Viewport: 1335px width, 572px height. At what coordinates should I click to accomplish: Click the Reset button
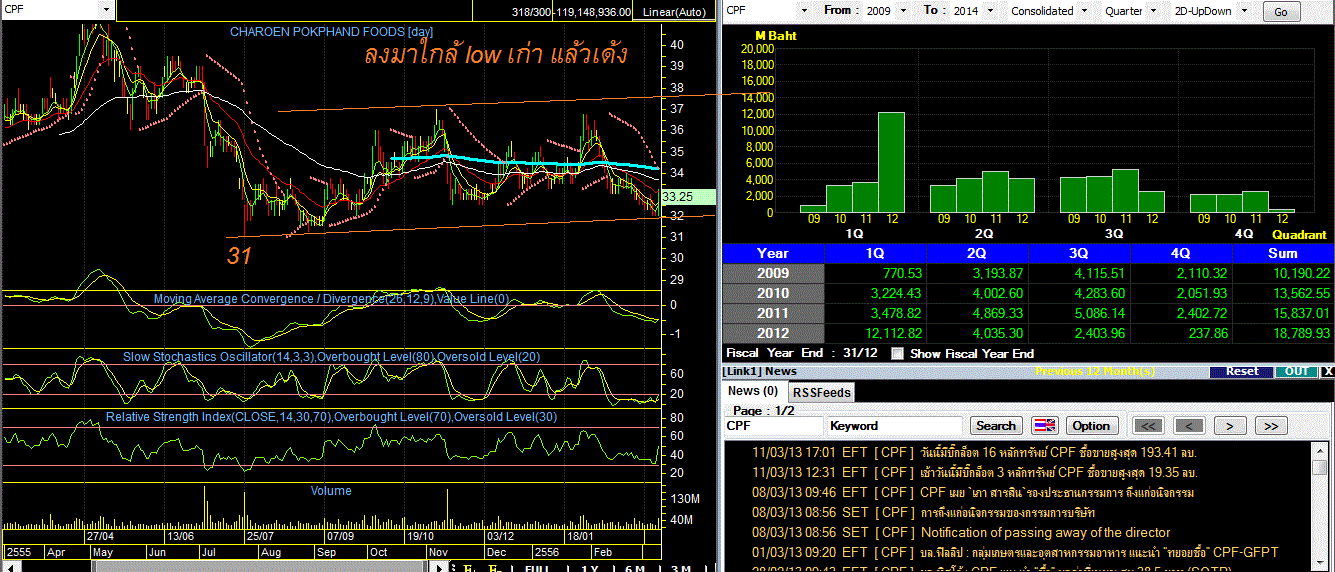(1242, 371)
